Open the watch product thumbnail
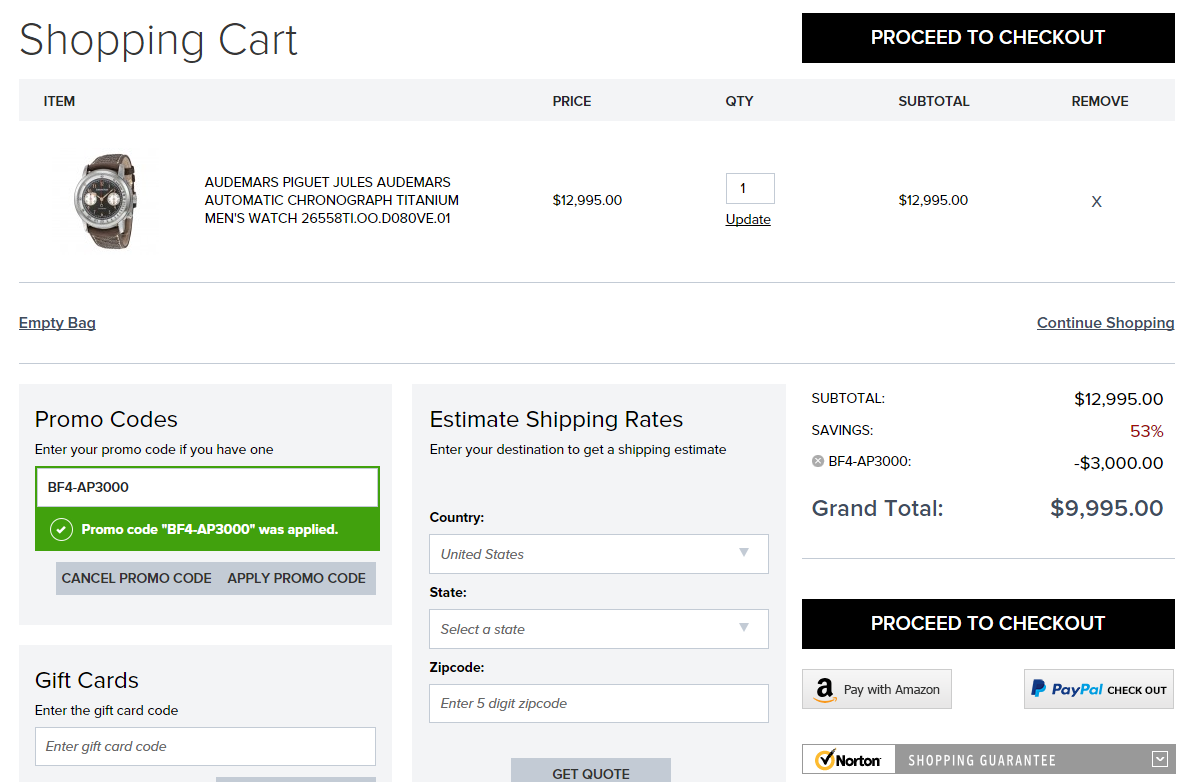This screenshot has height=782, width=1187. pos(107,201)
